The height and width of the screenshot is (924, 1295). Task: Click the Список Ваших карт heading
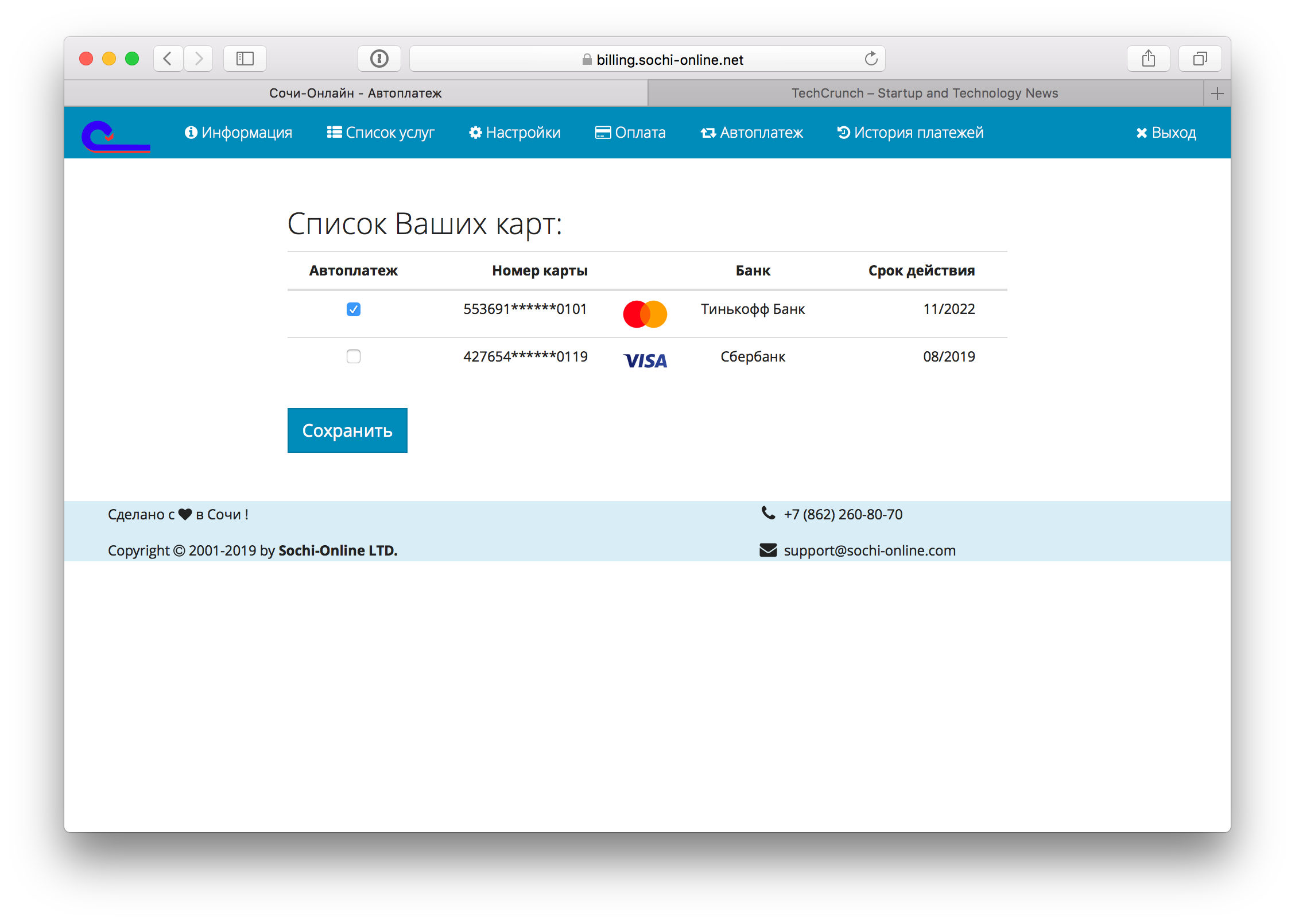[425, 224]
